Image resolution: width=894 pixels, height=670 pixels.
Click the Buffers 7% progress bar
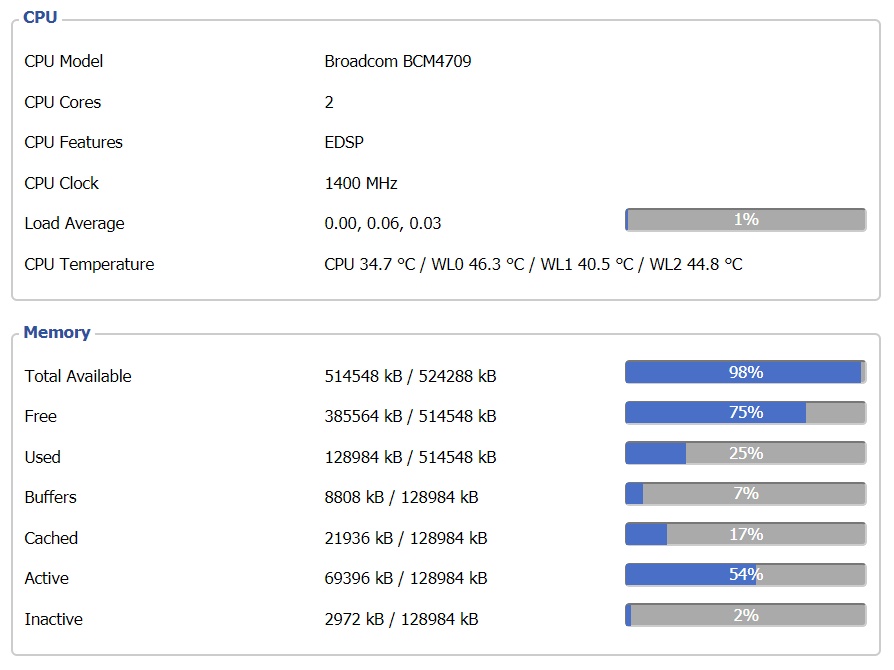click(746, 493)
